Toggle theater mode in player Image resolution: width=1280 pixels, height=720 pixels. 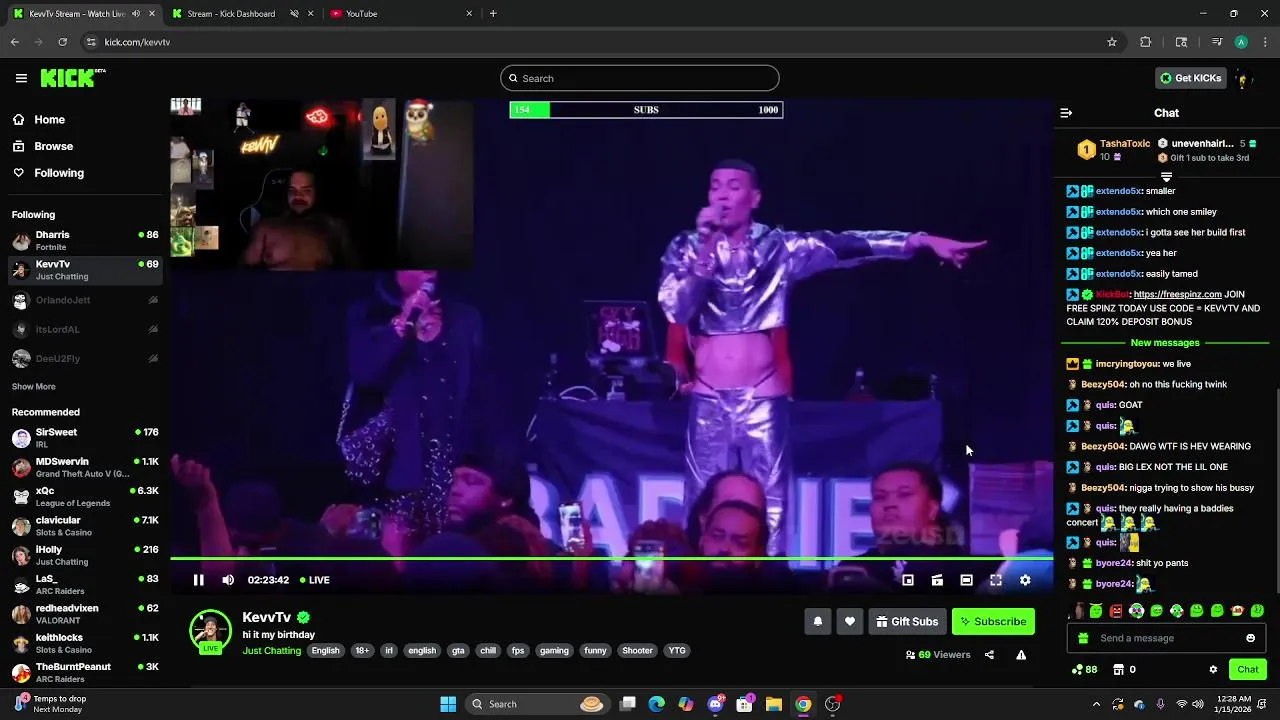coord(966,580)
